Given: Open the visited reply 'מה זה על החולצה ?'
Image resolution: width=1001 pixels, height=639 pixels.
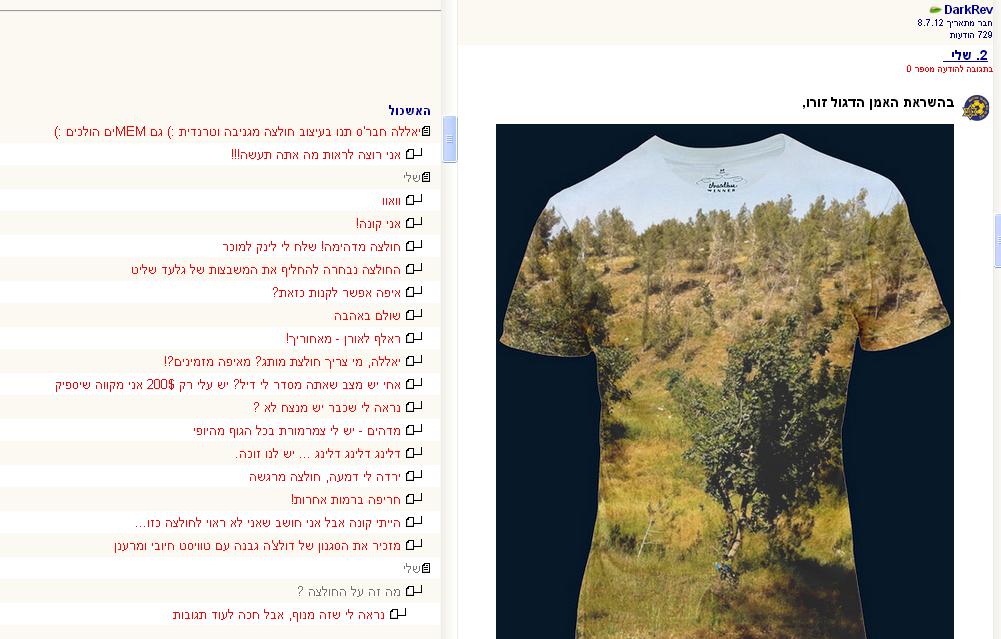Looking at the screenshot, I should point(349,591).
